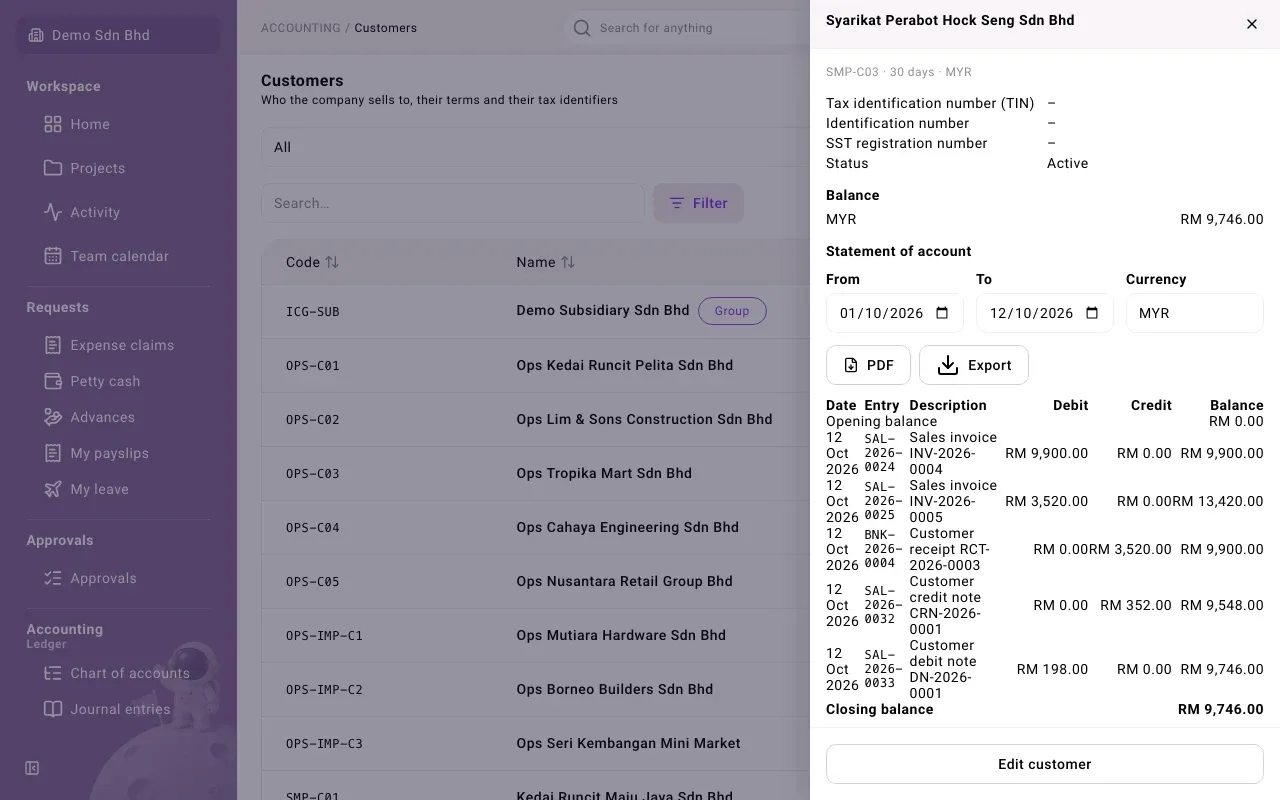The width and height of the screenshot is (1280, 800).
Task: Click the search magnifier icon
Action: pyautogui.click(x=582, y=28)
